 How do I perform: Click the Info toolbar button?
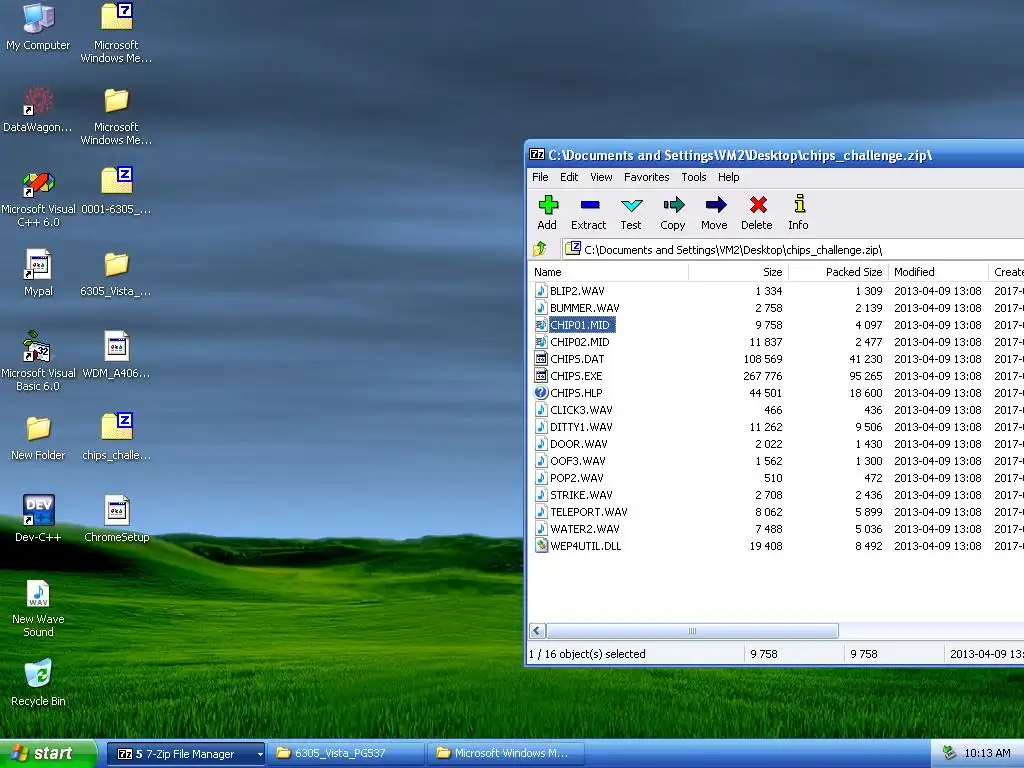798,212
